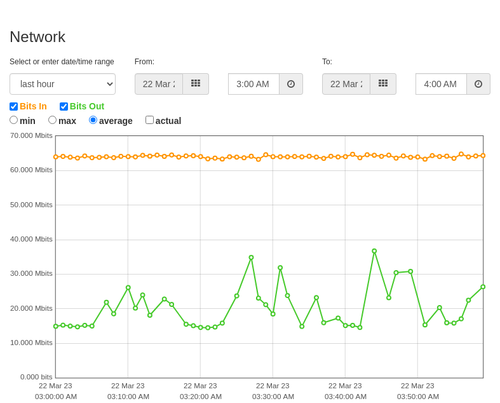The image size is (500, 403).
Task: Click the last green Bits Out data point
Action: click(x=483, y=287)
